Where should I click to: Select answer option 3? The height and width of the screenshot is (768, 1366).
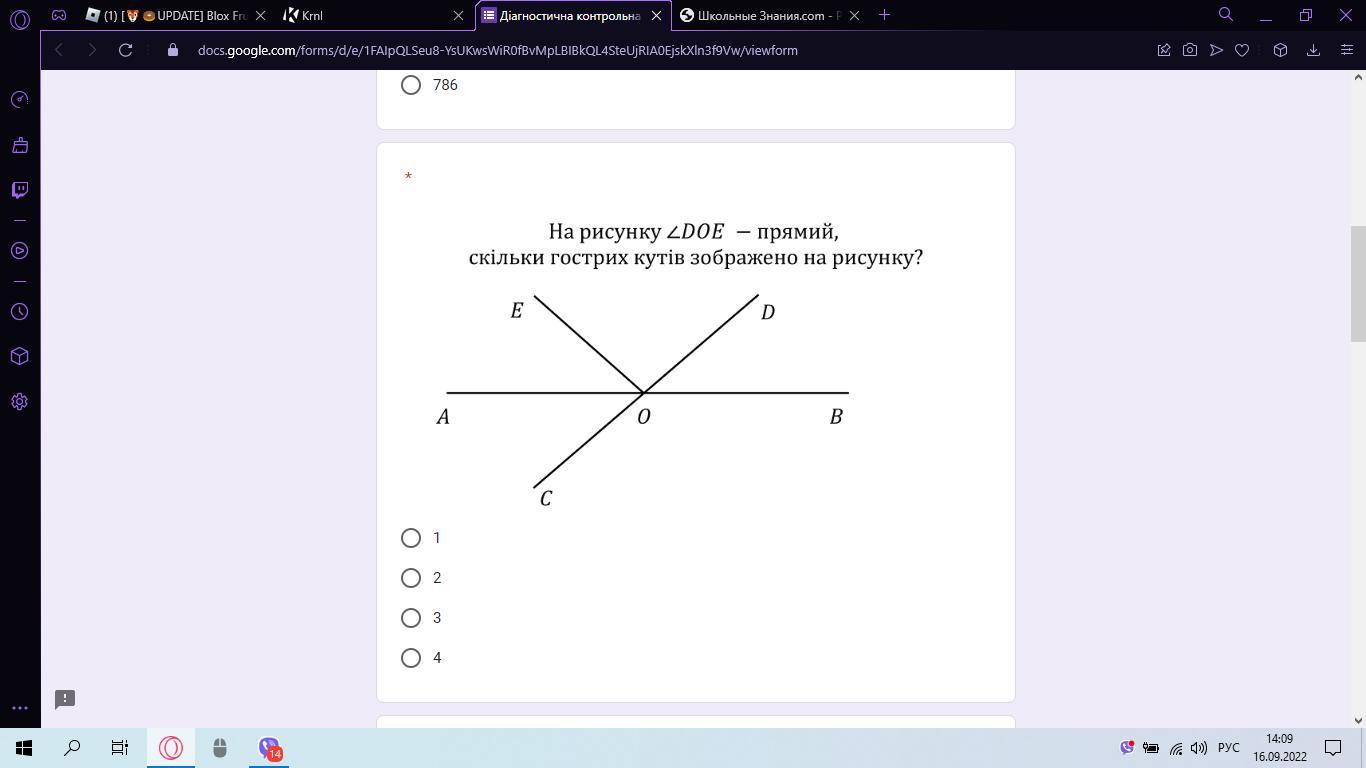pyautogui.click(x=411, y=618)
